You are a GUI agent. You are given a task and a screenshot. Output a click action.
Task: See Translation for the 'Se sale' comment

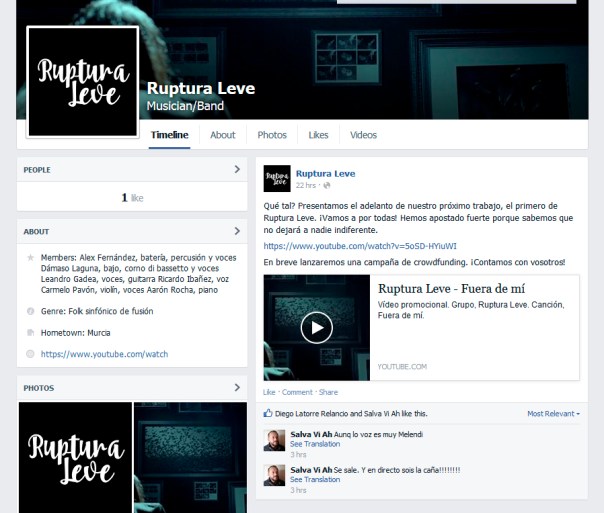click(315, 479)
